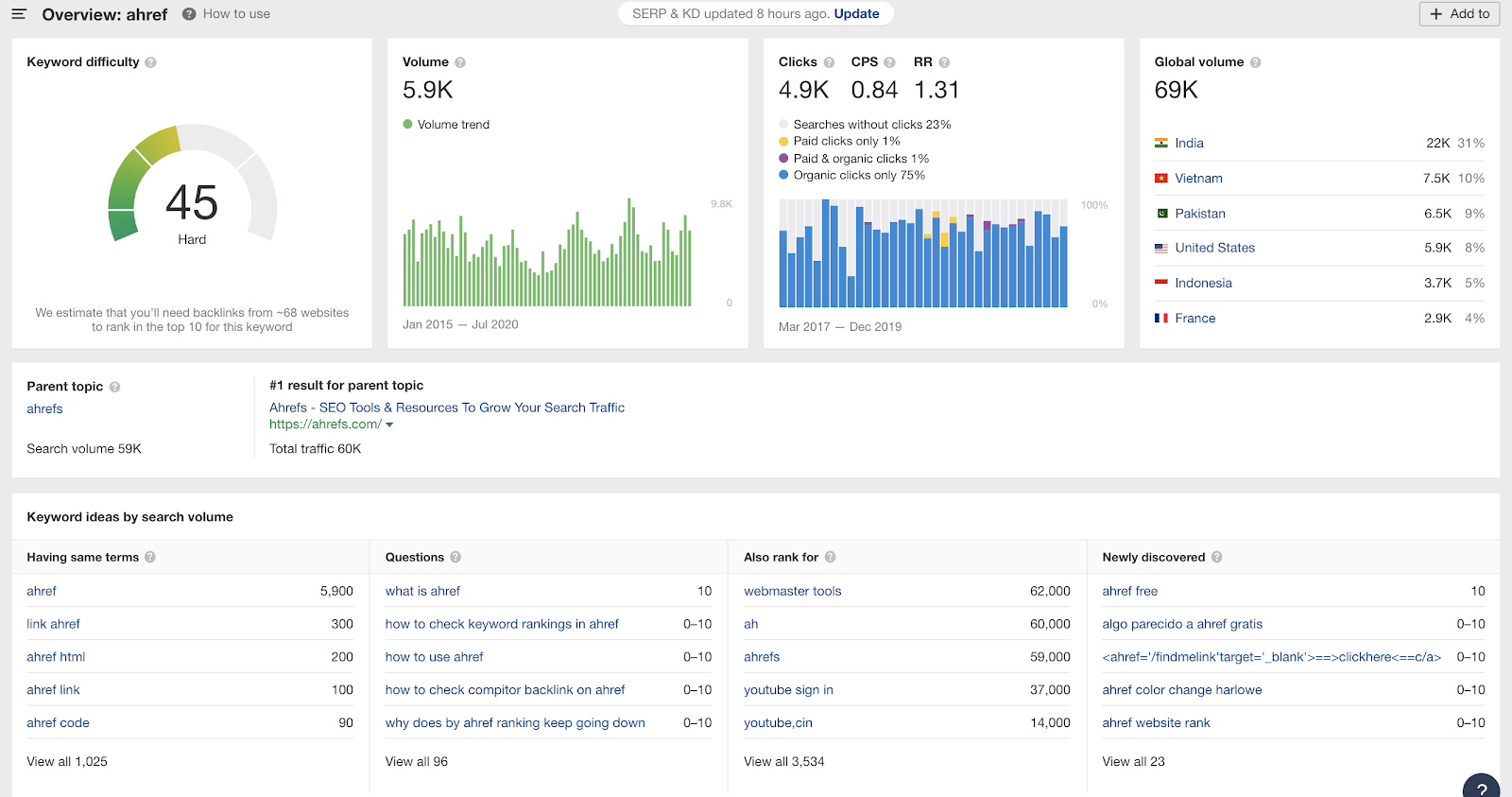Click the United States flag icon
1512x797 pixels.
tap(1161, 248)
